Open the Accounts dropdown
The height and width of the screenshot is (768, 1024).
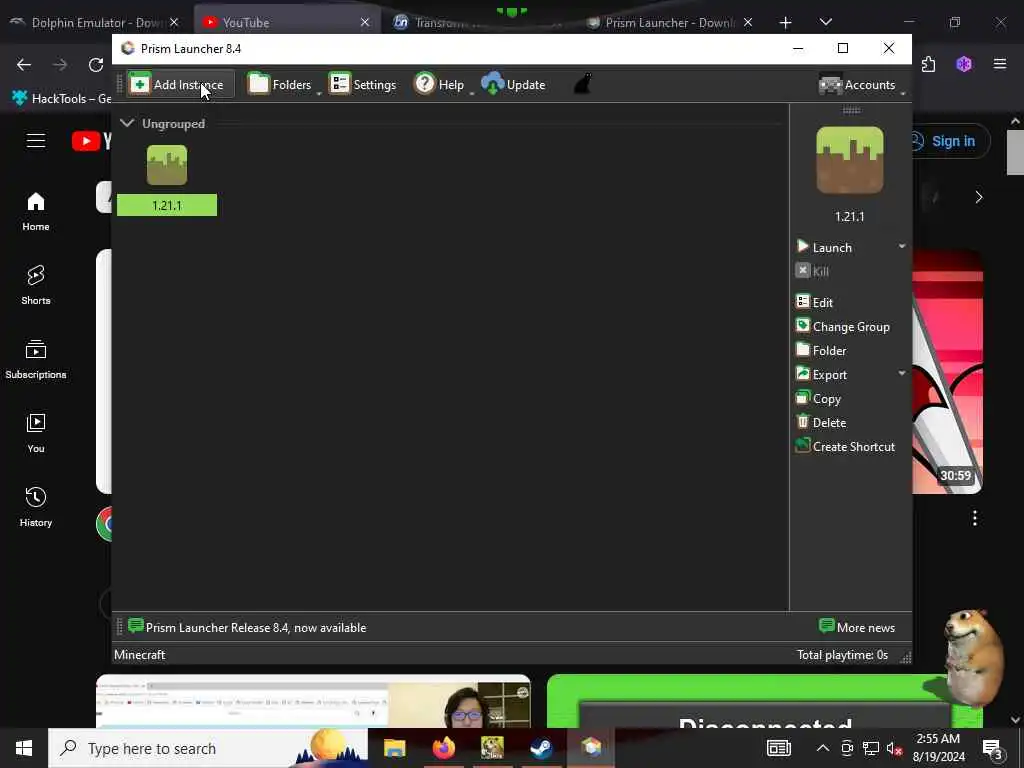[x=861, y=84]
